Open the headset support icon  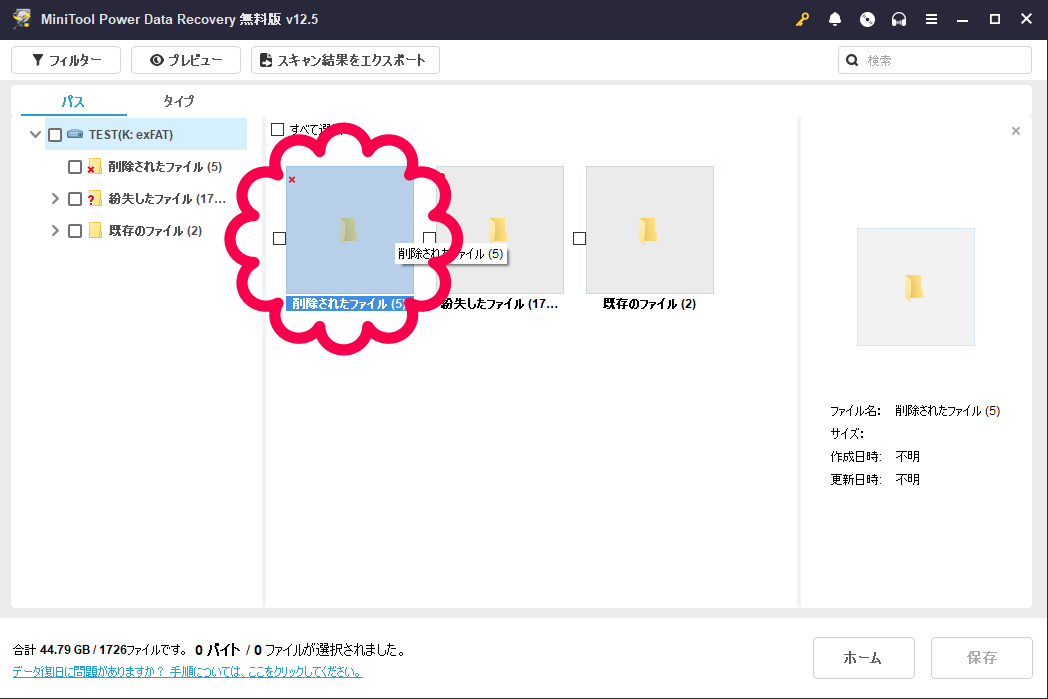coord(899,19)
